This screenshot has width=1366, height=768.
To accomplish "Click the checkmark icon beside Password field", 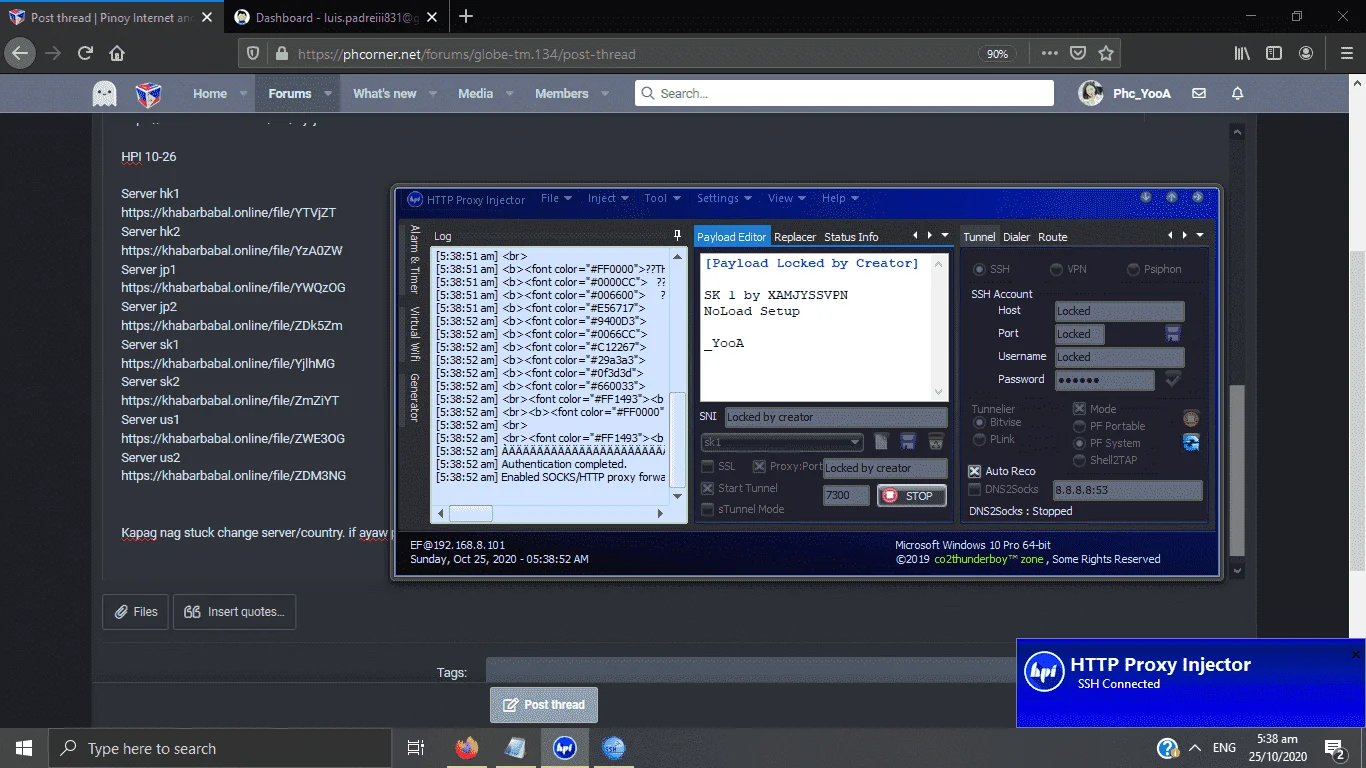I will pyautogui.click(x=1173, y=379).
